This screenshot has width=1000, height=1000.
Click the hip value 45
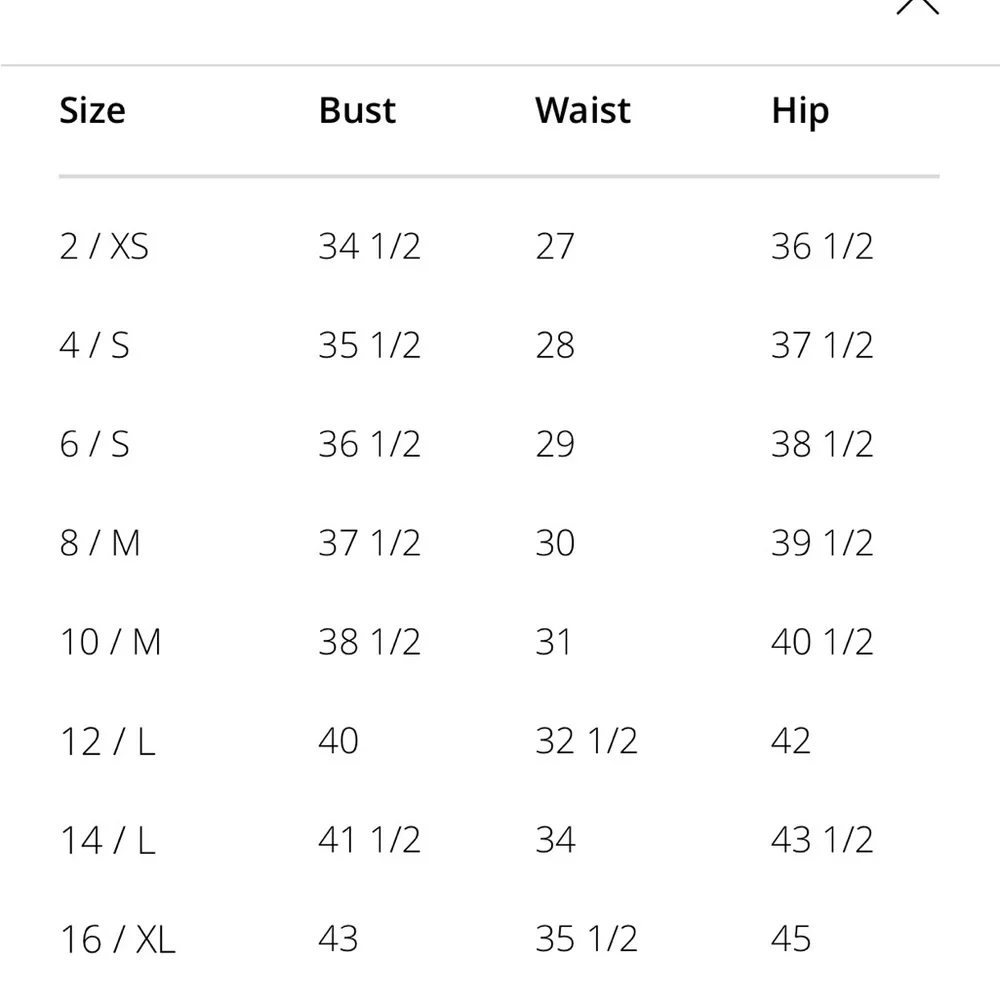point(791,939)
